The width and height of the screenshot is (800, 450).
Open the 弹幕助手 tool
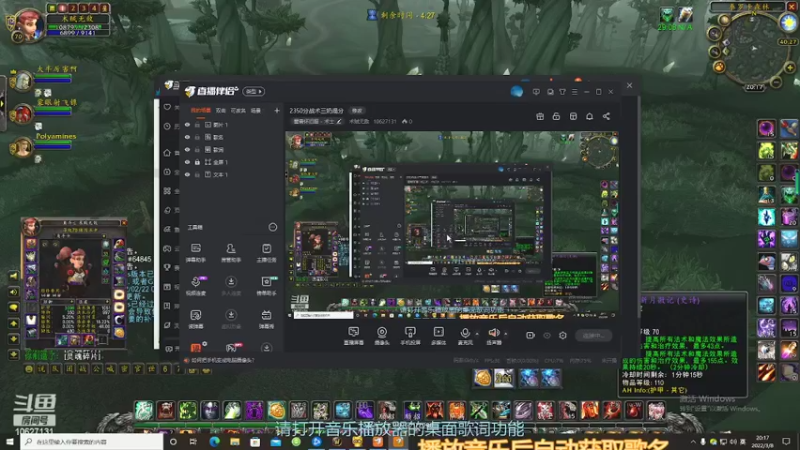[196, 253]
